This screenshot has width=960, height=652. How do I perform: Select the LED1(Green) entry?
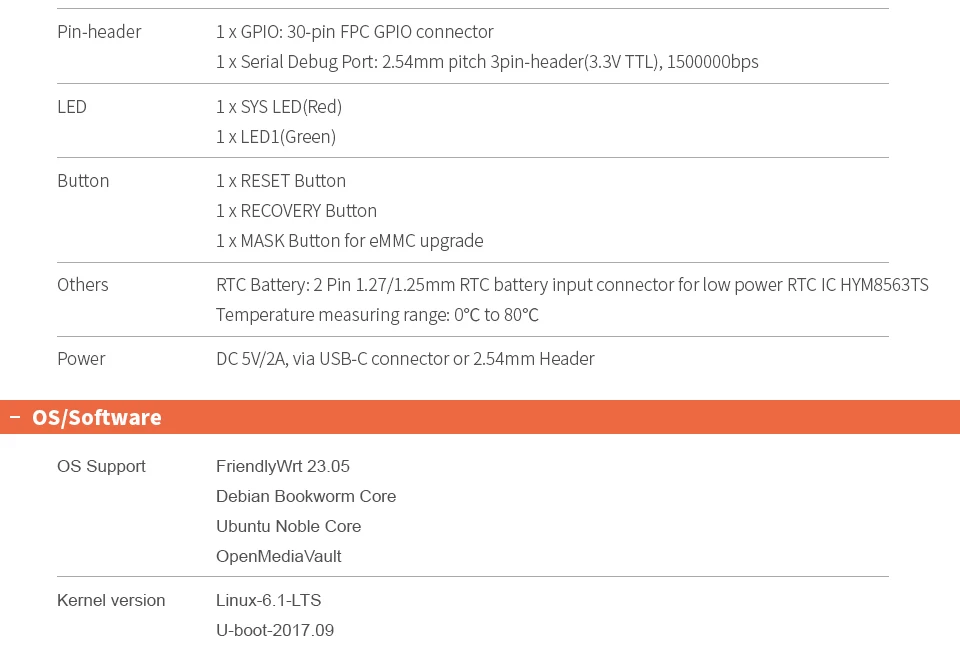click(x=276, y=136)
